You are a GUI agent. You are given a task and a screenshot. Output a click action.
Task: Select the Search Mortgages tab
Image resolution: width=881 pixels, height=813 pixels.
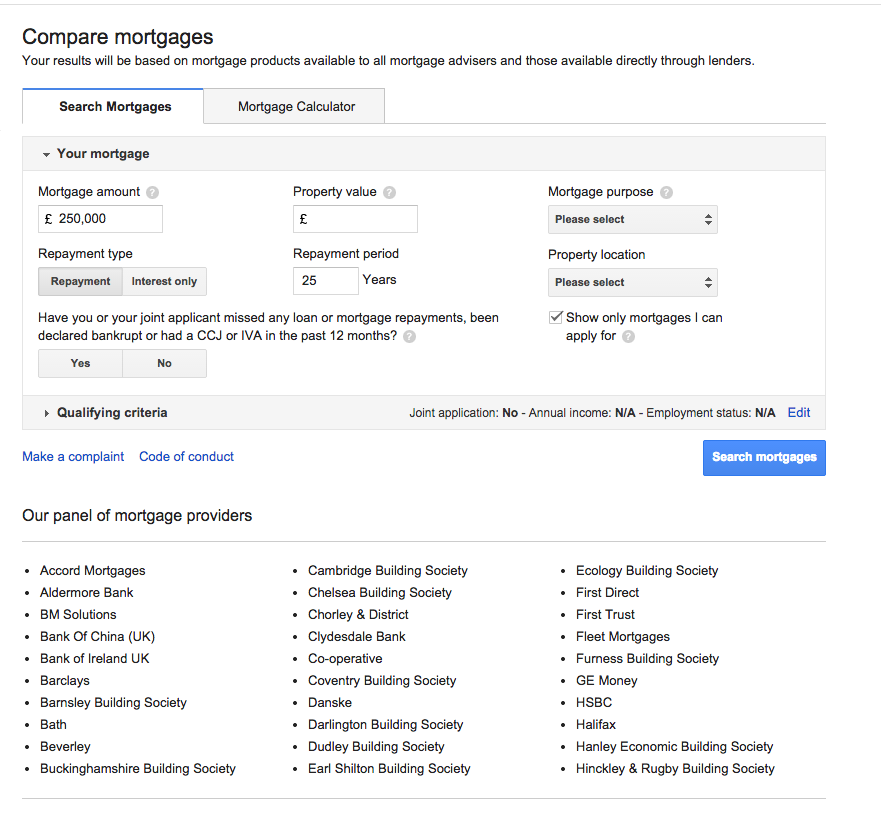115,106
